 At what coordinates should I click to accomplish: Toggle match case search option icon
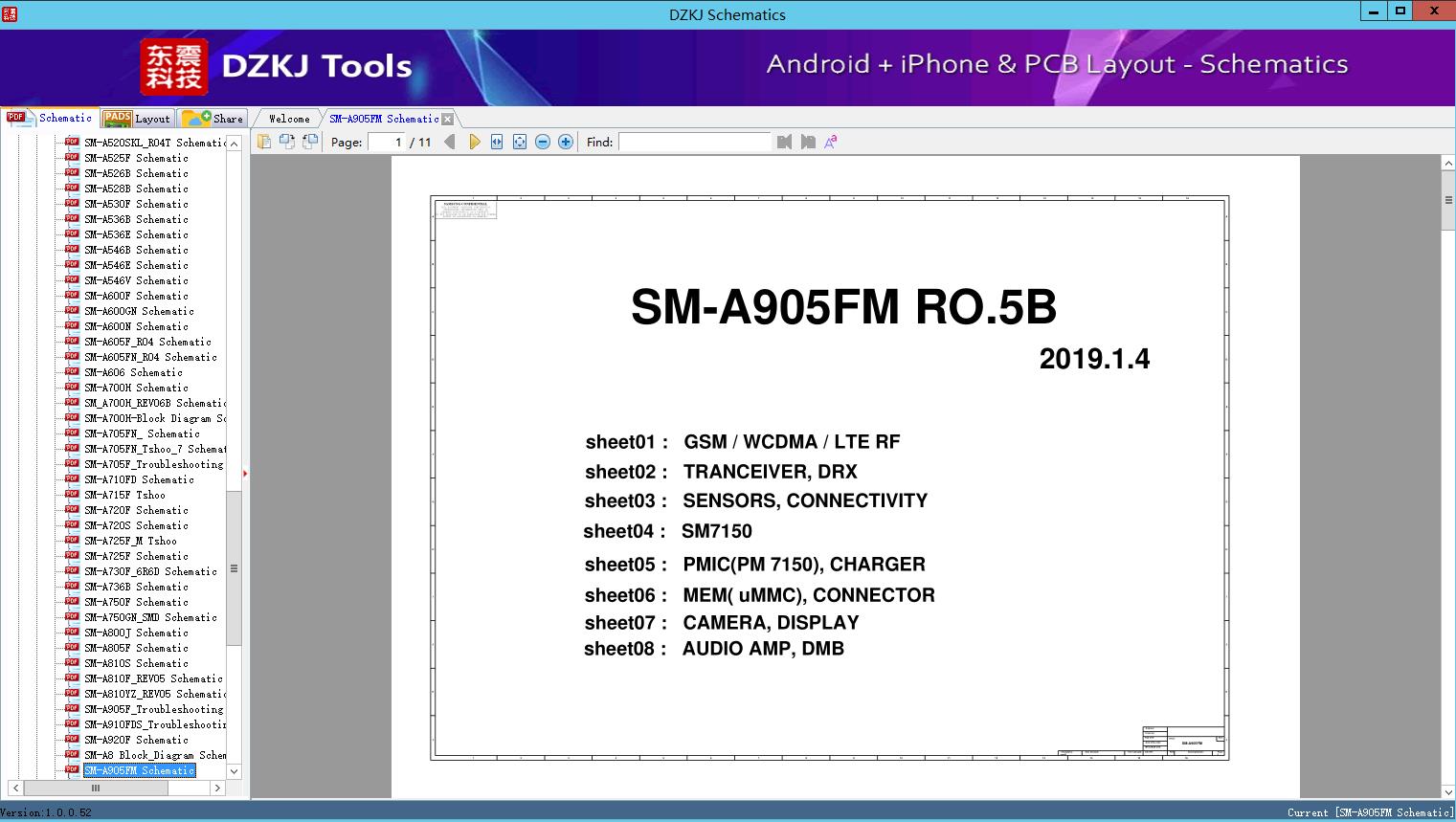(x=831, y=142)
